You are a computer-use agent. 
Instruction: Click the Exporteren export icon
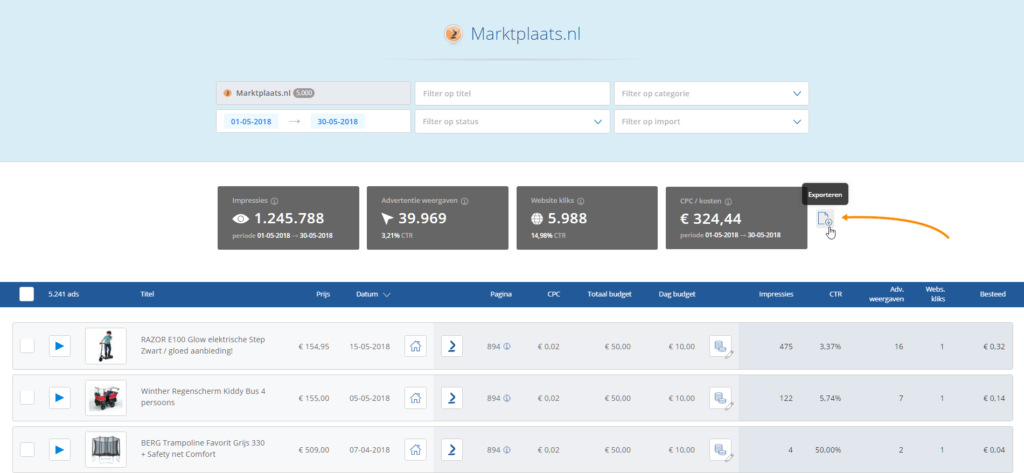click(x=825, y=220)
